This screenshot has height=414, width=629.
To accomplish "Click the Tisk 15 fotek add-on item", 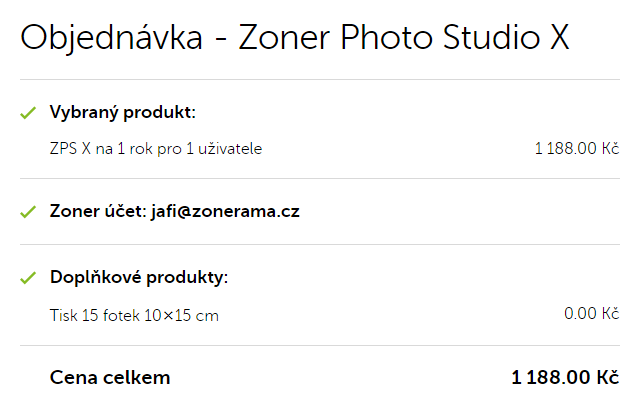I will 94,316.
